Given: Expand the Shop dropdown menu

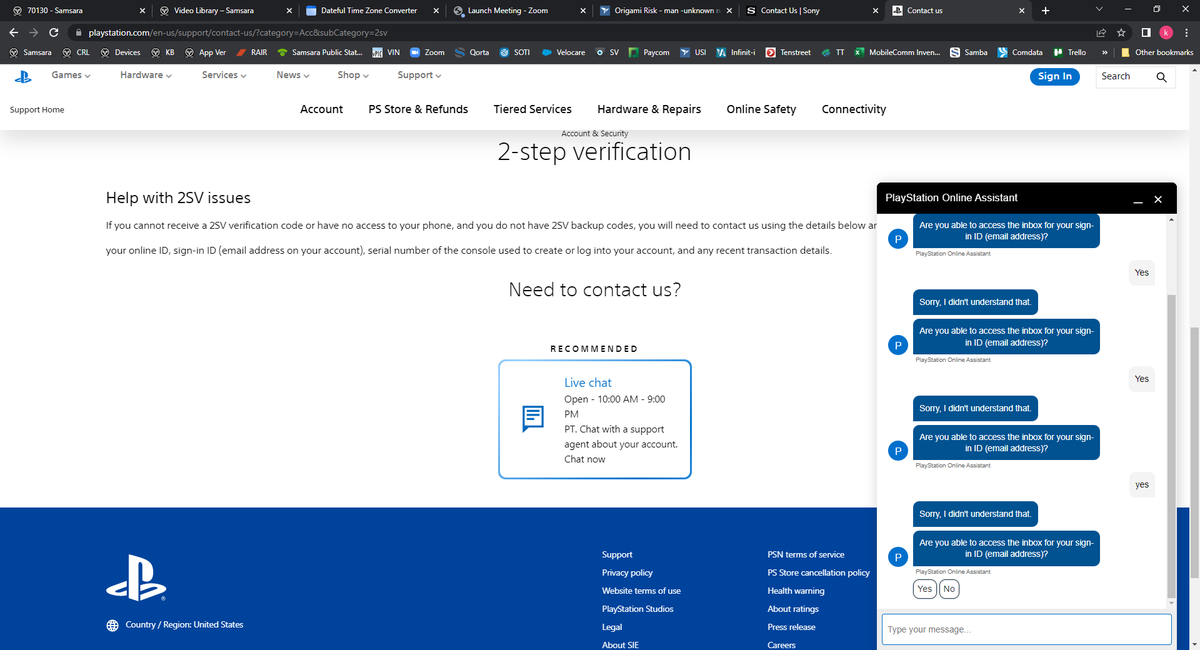Looking at the screenshot, I should (353, 75).
